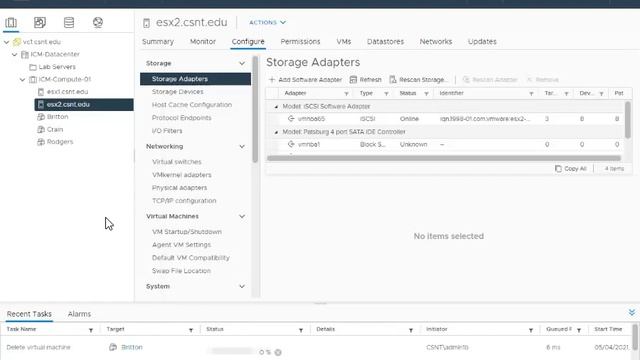Viewport: 640px width, 360px height.
Task: Cancel the Delete virtual machine task
Action: [278, 352]
